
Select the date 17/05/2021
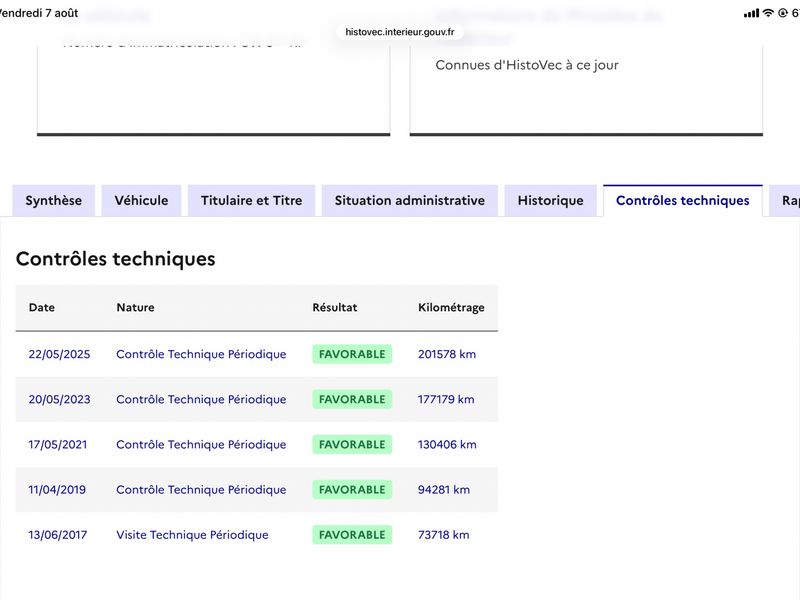point(58,444)
